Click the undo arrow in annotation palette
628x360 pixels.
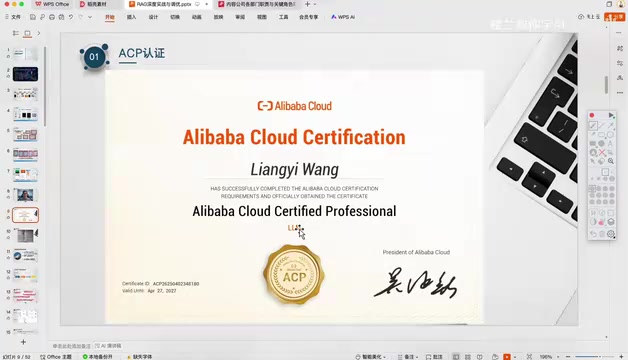[593, 234]
